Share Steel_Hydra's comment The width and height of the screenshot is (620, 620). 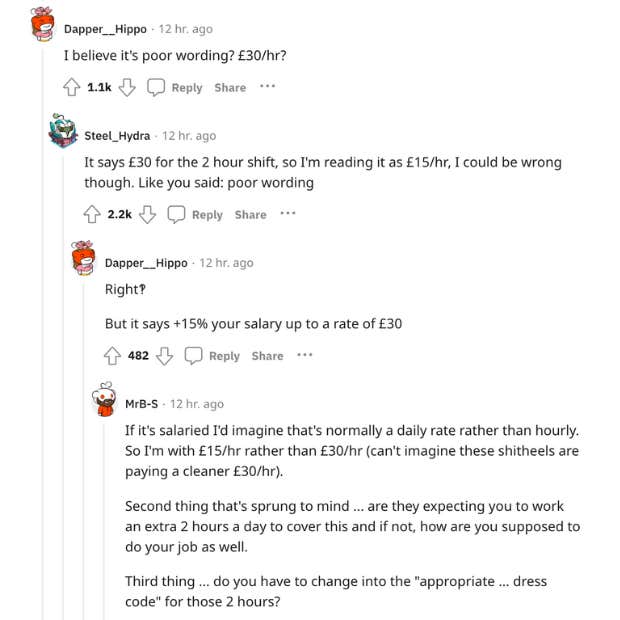click(250, 214)
